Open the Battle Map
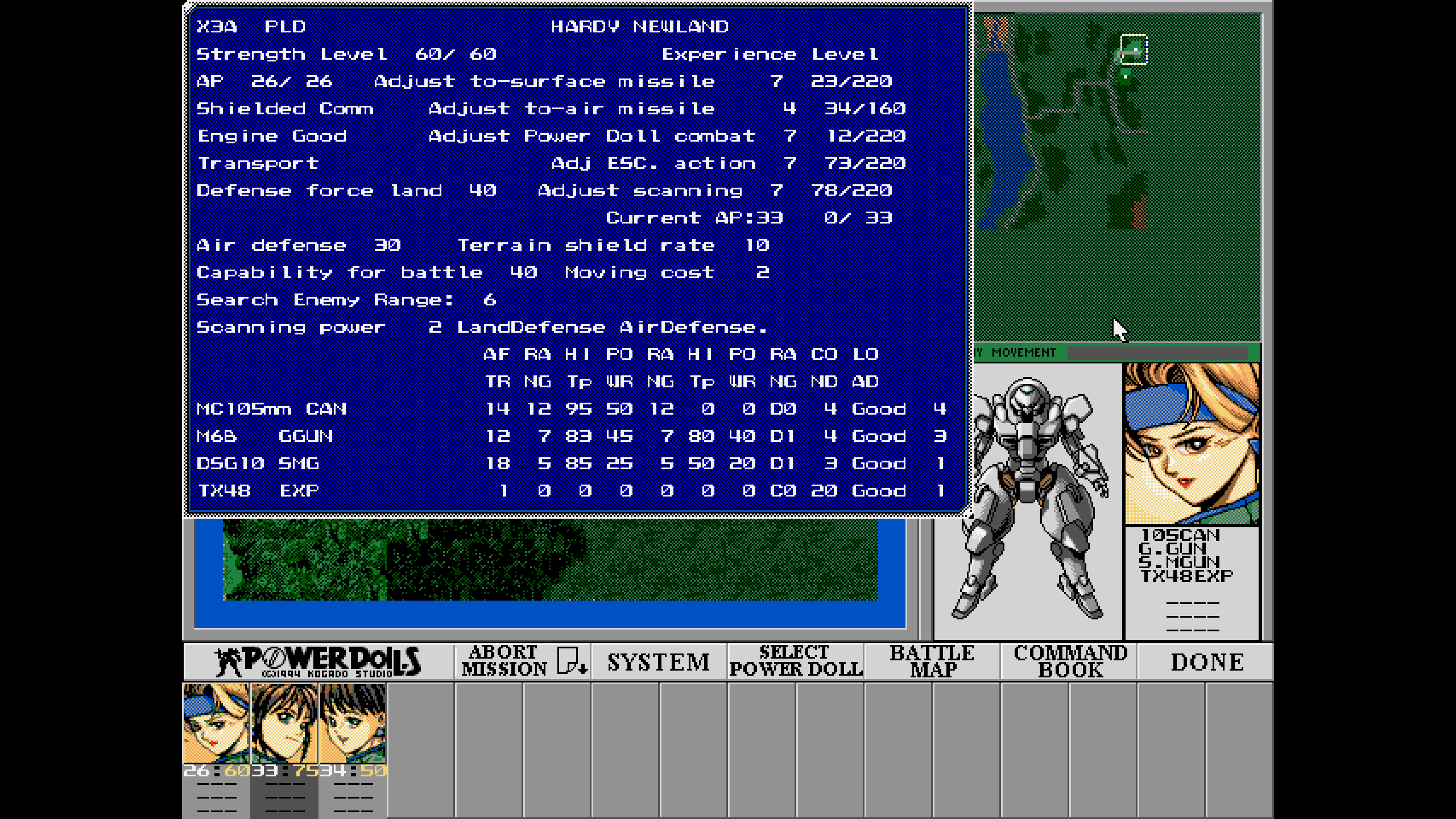 932,661
